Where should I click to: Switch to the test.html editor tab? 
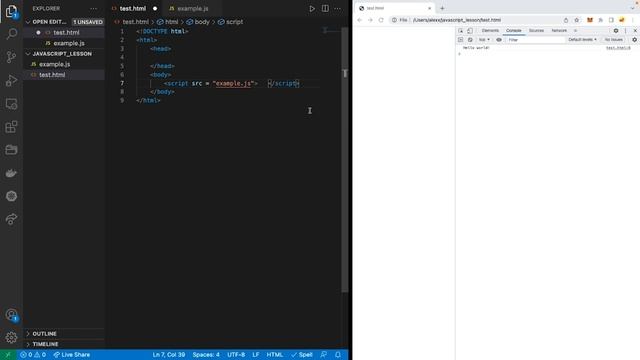click(x=133, y=9)
